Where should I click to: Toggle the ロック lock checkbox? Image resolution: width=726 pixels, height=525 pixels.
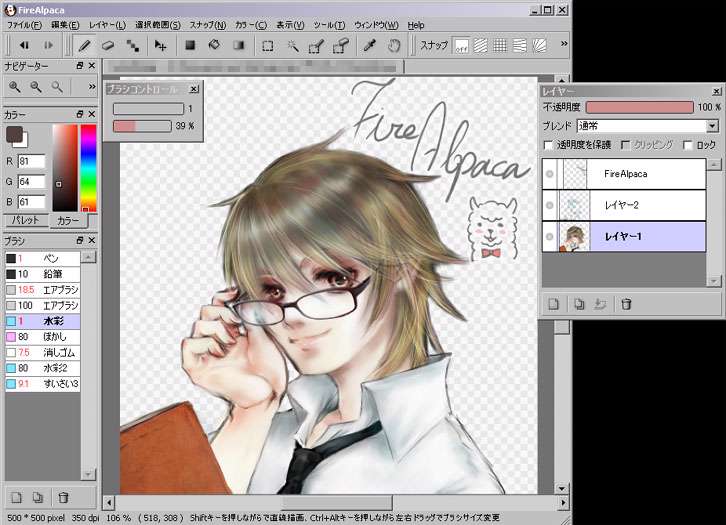click(x=686, y=145)
